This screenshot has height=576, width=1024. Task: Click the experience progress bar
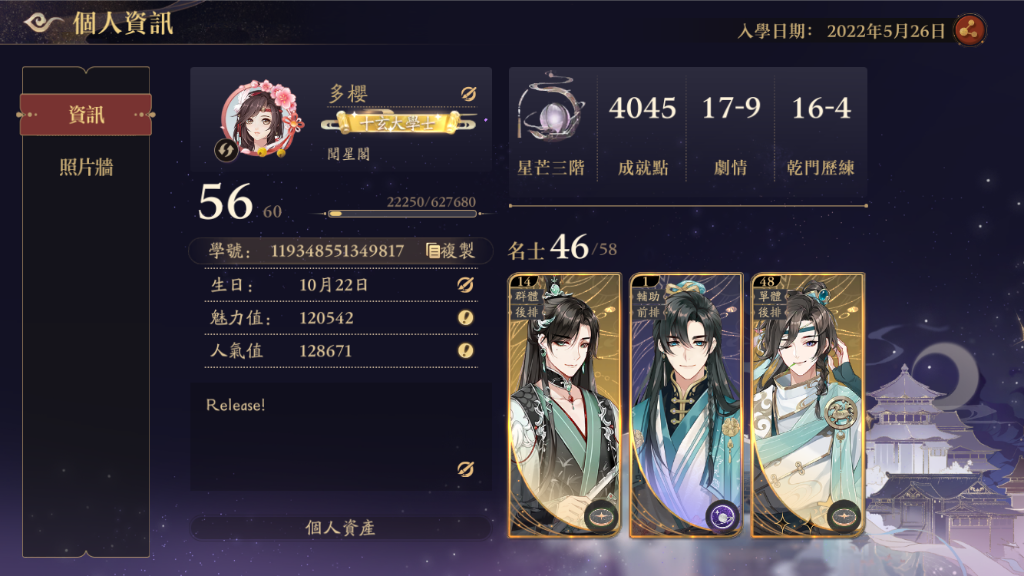(402, 214)
